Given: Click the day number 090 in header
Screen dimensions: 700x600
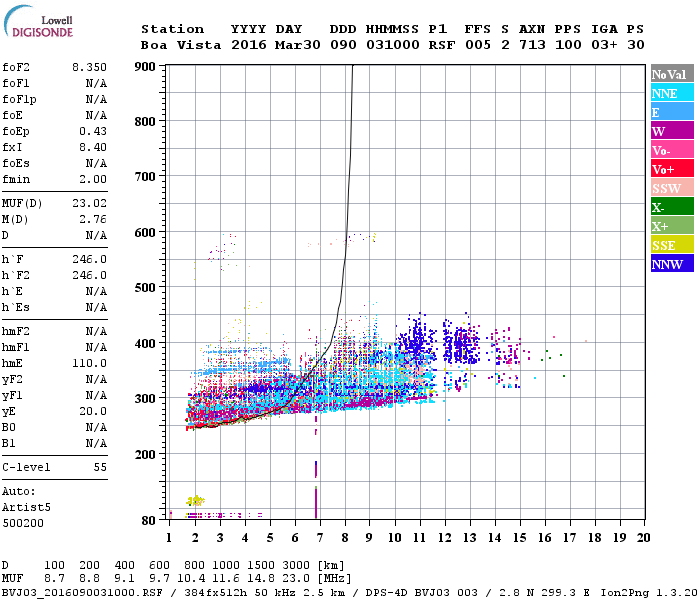Looking at the screenshot, I should (x=343, y=45).
